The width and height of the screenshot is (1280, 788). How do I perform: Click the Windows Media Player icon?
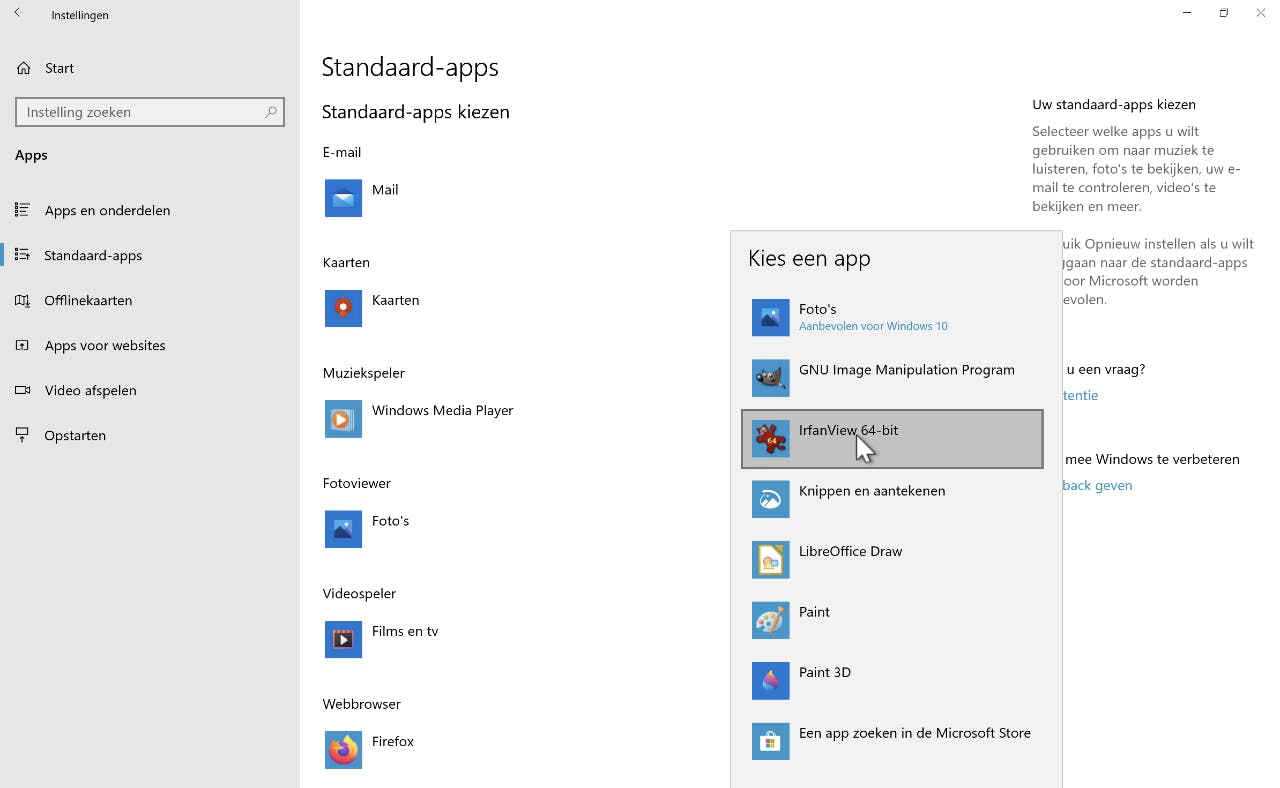tap(343, 419)
